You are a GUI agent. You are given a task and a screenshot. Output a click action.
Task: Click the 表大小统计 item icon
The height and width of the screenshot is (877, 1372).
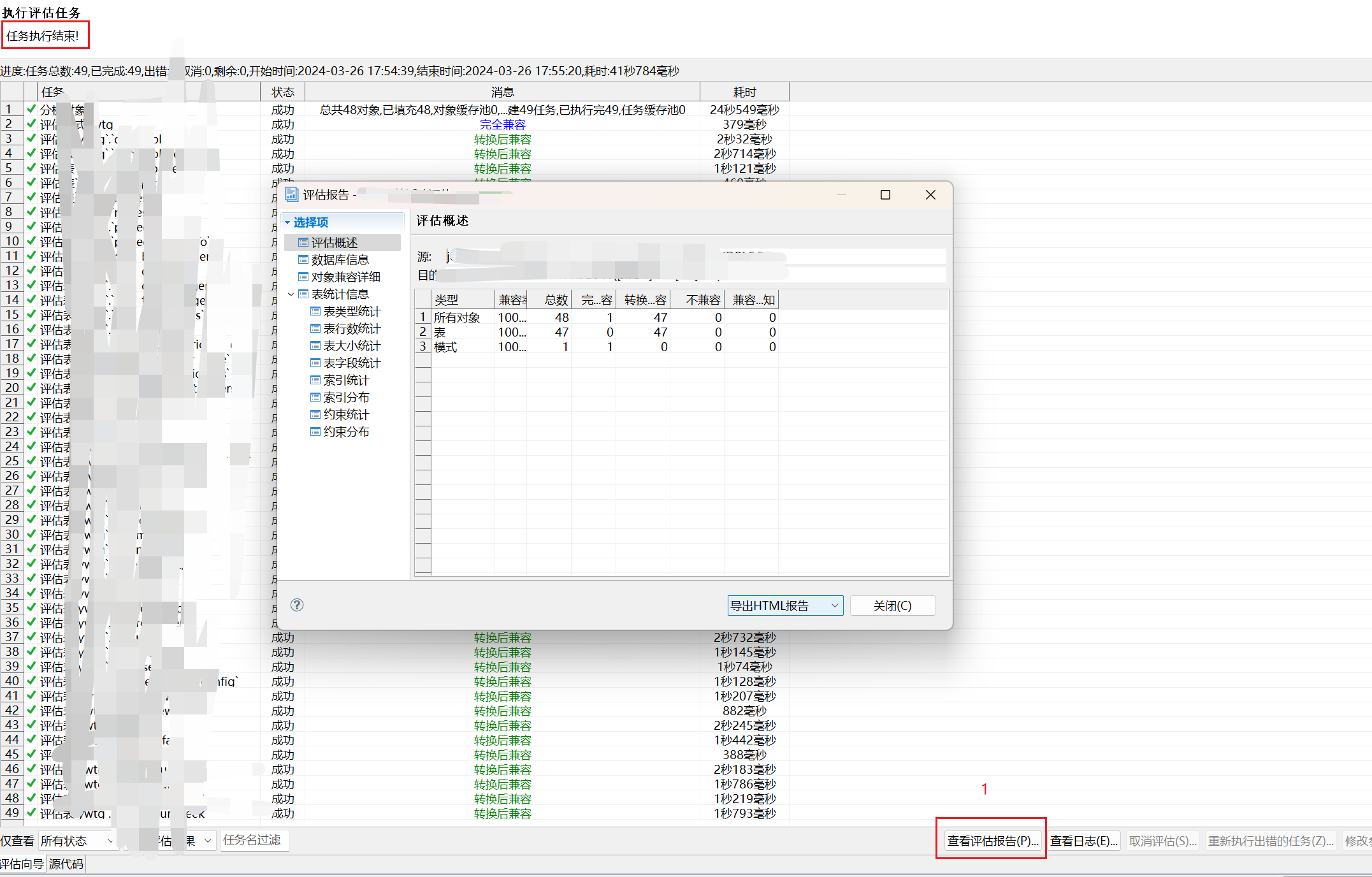(315, 346)
